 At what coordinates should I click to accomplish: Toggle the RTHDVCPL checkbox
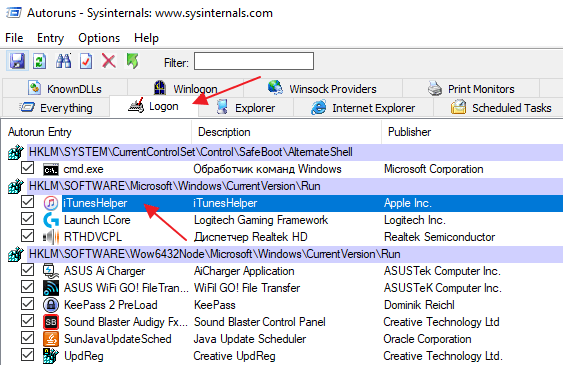click(x=27, y=235)
